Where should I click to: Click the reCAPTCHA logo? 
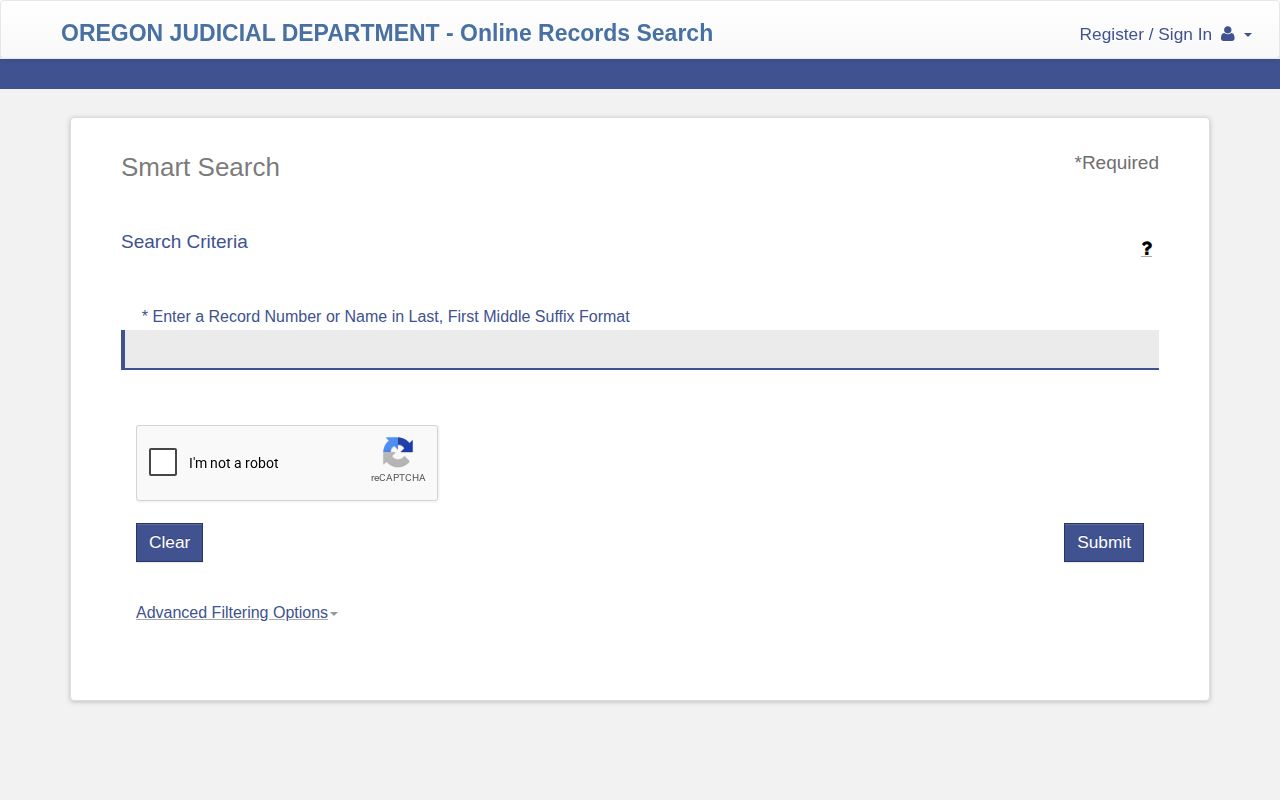[x=398, y=452]
